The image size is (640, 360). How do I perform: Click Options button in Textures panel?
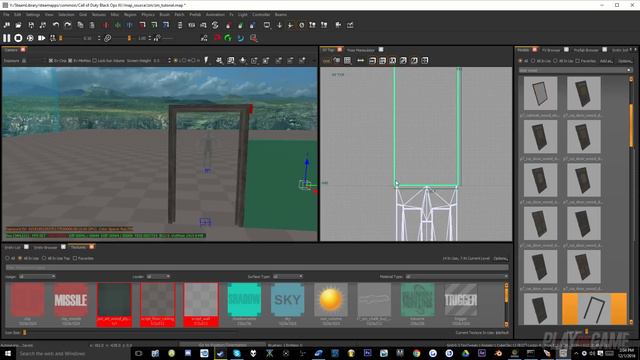pos(500,258)
